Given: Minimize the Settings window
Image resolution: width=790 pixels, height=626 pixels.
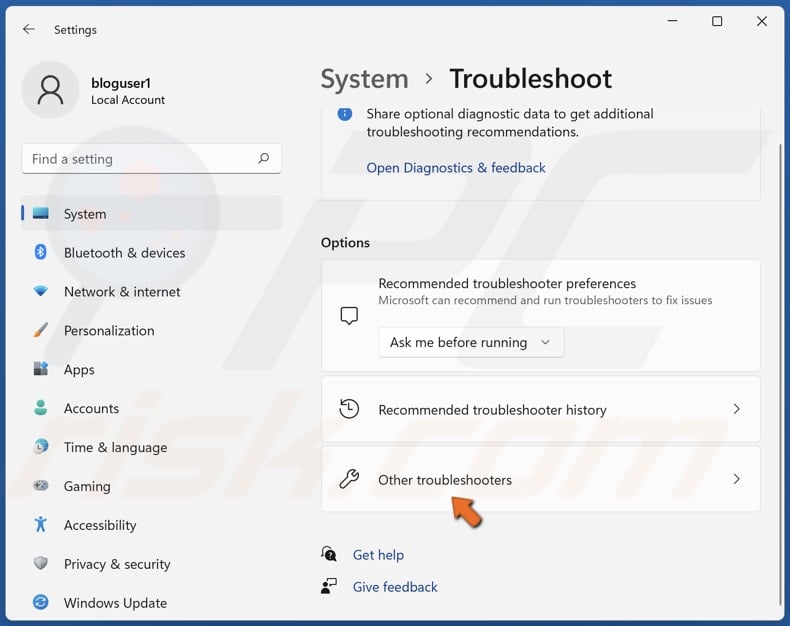Looking at the screenshot, I should point(672,21).
